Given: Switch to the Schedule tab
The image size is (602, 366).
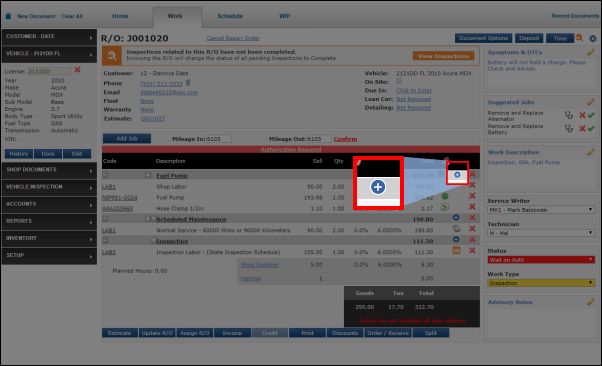Looking at the screenshot, I should 230,16.
